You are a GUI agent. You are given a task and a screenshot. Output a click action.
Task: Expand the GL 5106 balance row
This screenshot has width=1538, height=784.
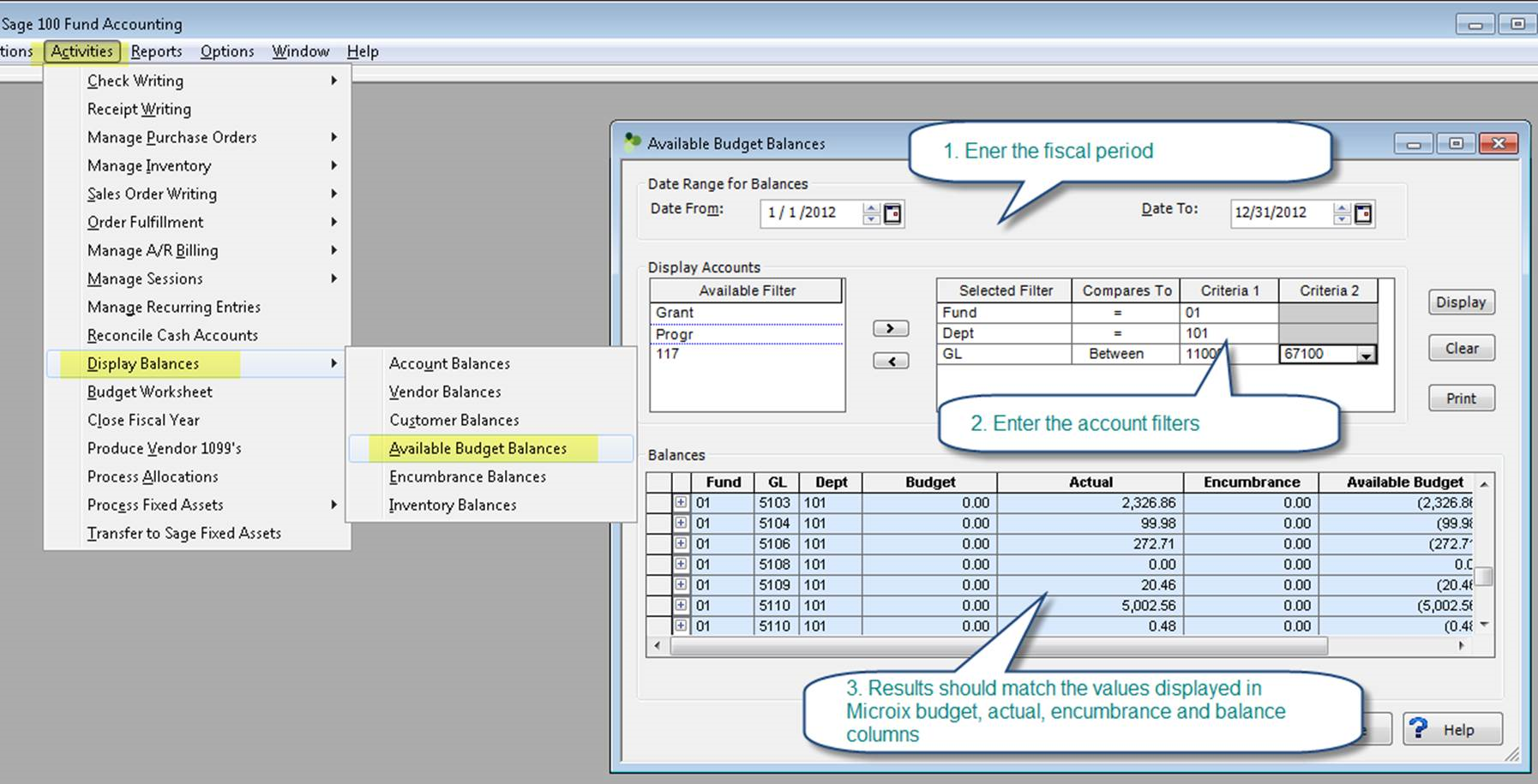point(681,544)
